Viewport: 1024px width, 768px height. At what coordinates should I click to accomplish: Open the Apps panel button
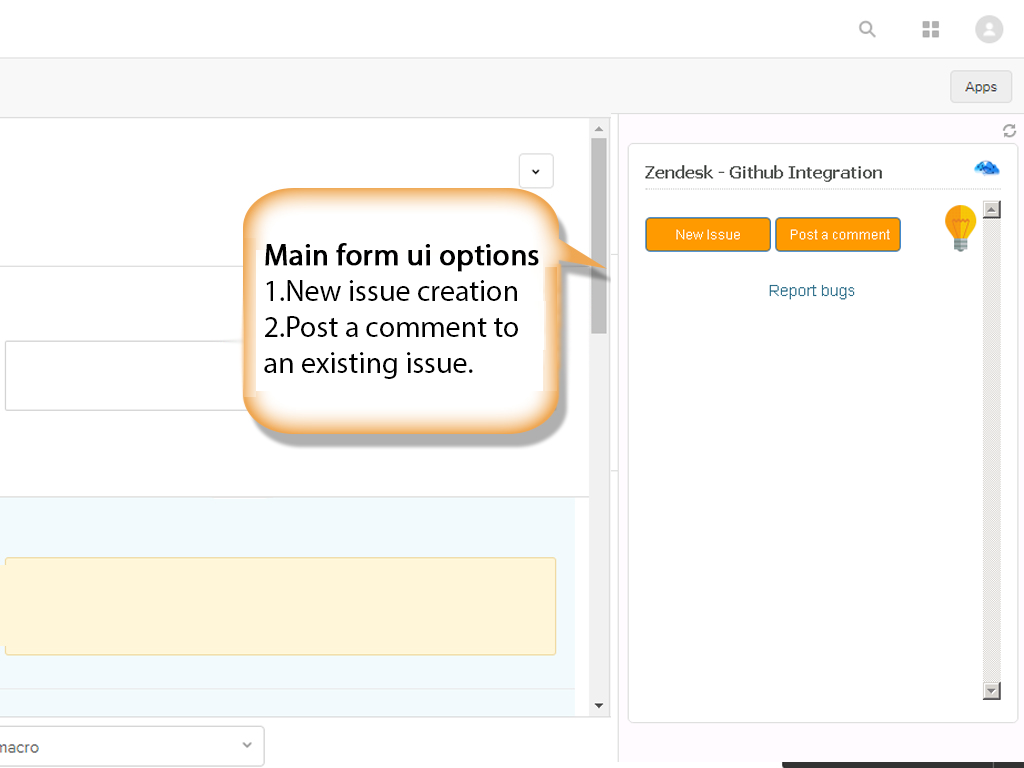(x=980, y=86)
